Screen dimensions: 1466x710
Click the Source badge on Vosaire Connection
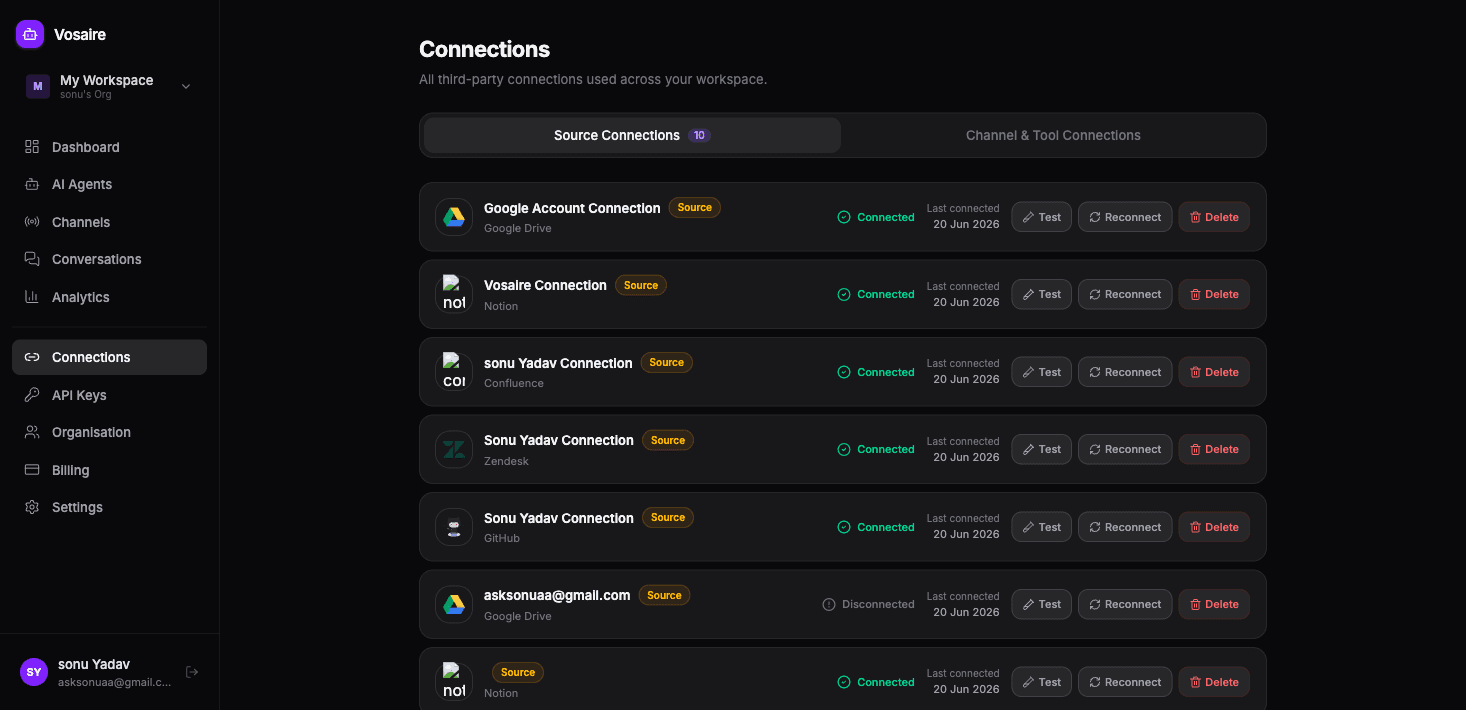[x=641, y=285]
